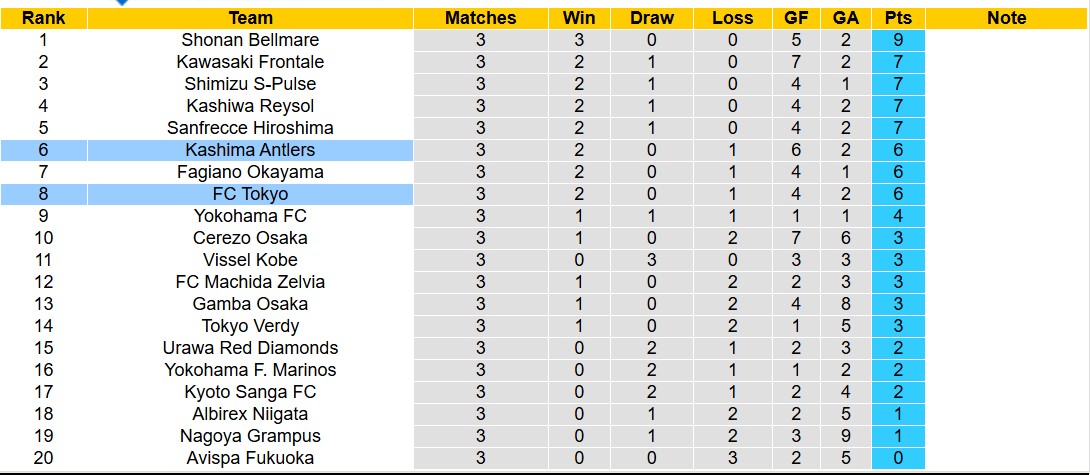
Task: Click the GF column header
Action: pyautogui.click(x=797, y=18)
